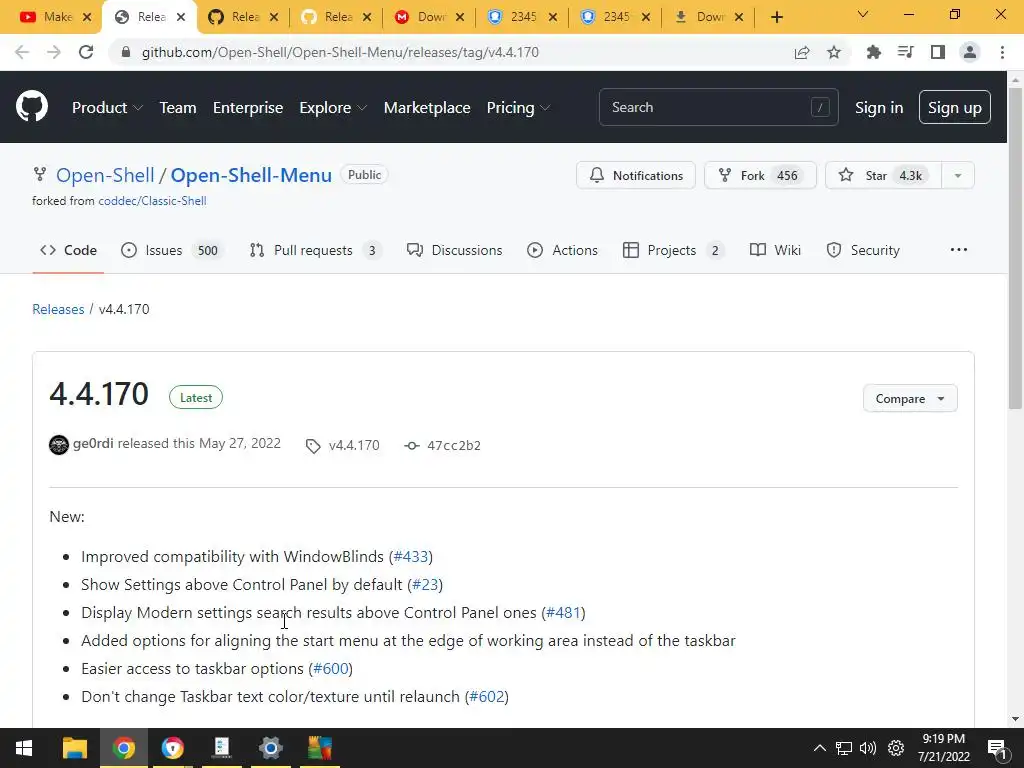Click the Marketplace nav link
Image resolution: width=1024 pixels, height=768 pixels.
(427, 108)
